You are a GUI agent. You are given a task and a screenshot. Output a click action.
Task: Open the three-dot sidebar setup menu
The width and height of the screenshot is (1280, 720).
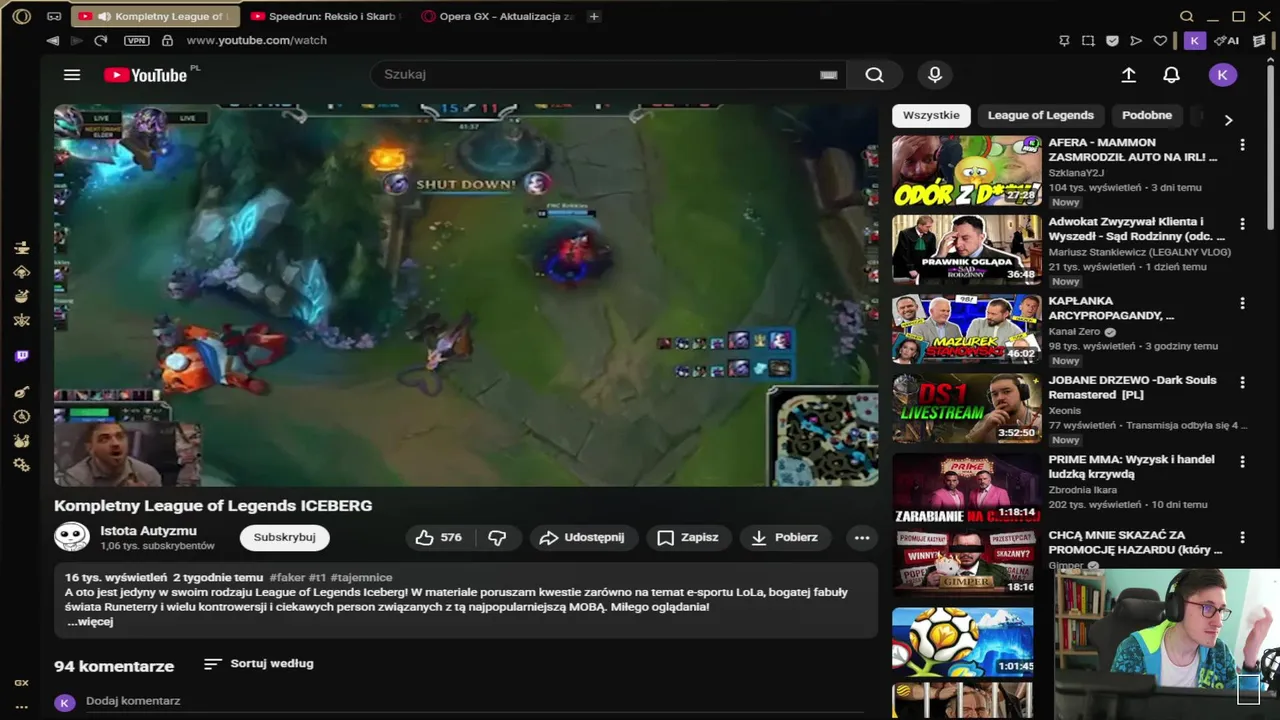(x=21, y=707)
